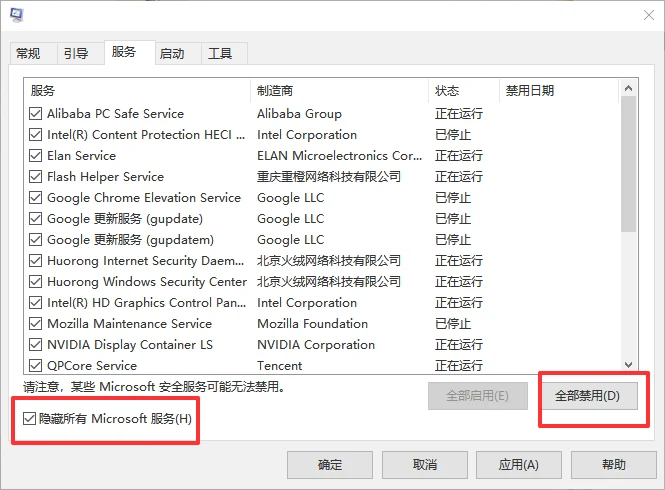The width and height of the screenshot is (665, 490).
Task: Sort by the 状态 column header
Action: click(x=464, y=90)
